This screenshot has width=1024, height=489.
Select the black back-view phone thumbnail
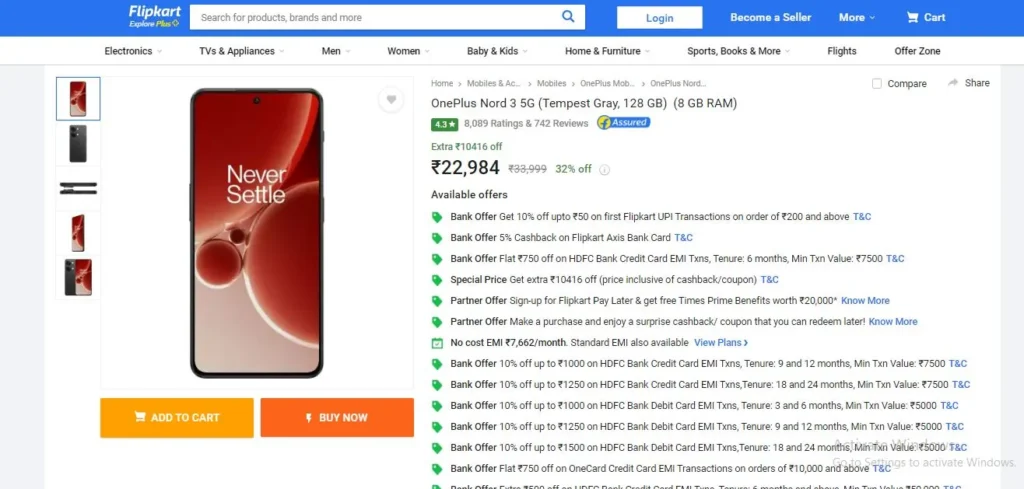[x=78, y=144]
